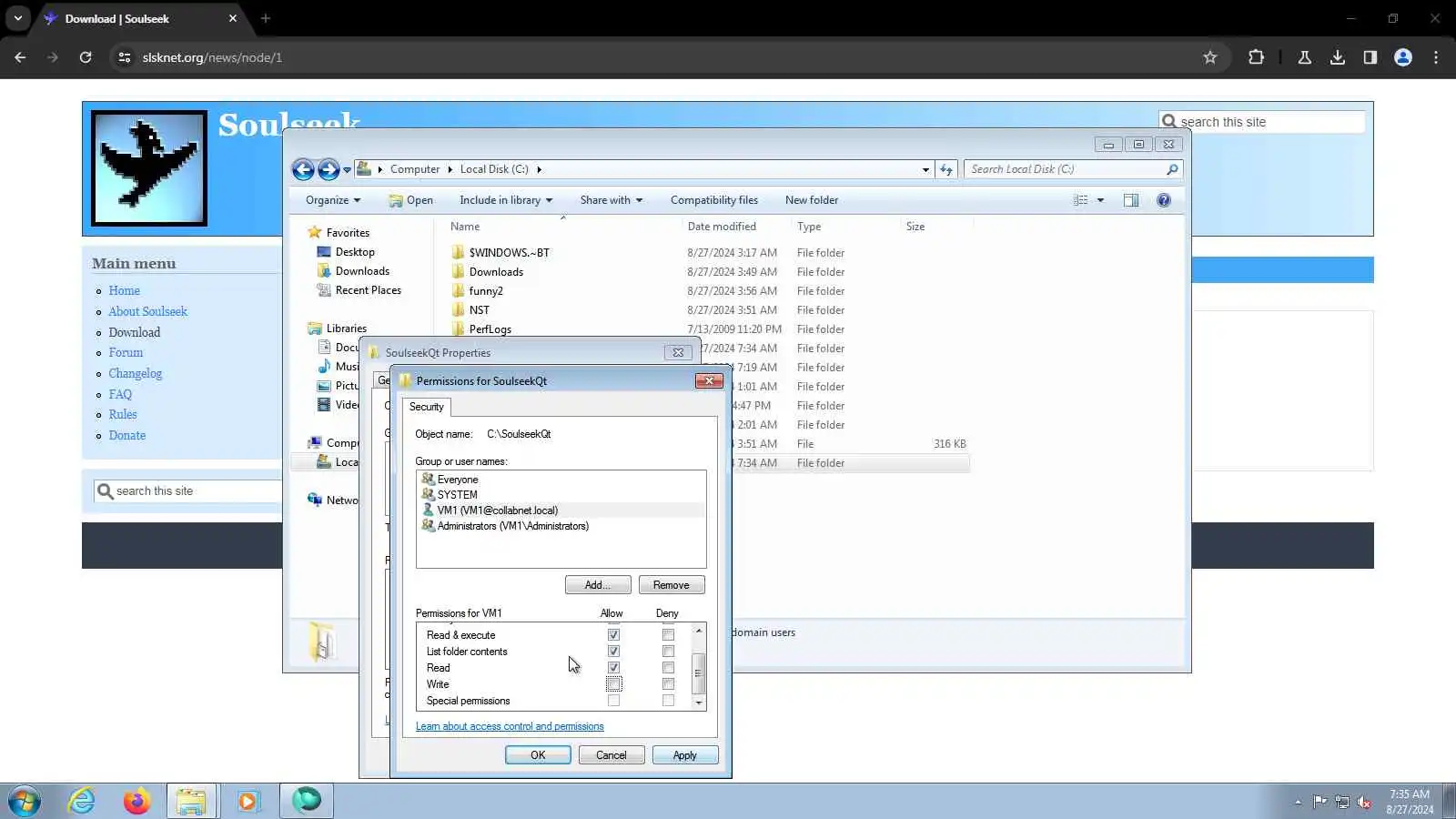The image size is (1456, 819).
Task: Open Learn about access control and permissions
Action: click(x=510, y=726)
